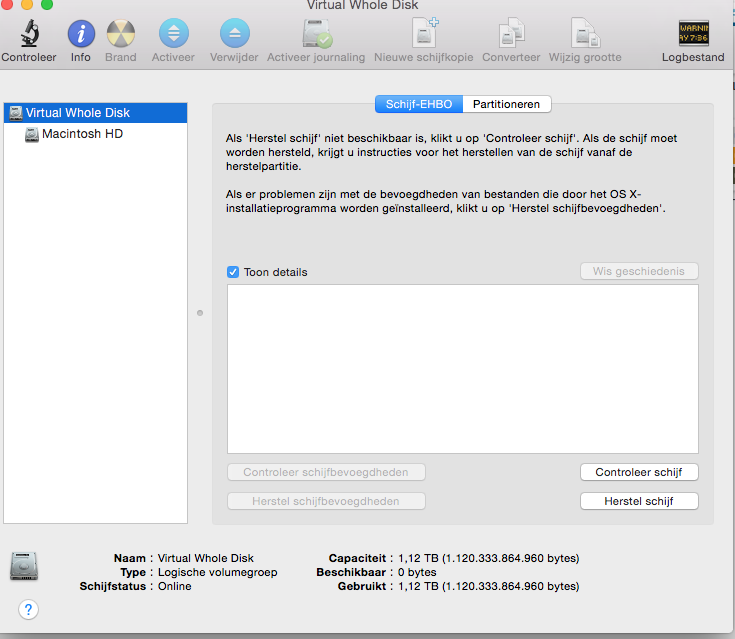
Task: Click the Type value Logische volumegroep
Action: [x=218, y=572]
